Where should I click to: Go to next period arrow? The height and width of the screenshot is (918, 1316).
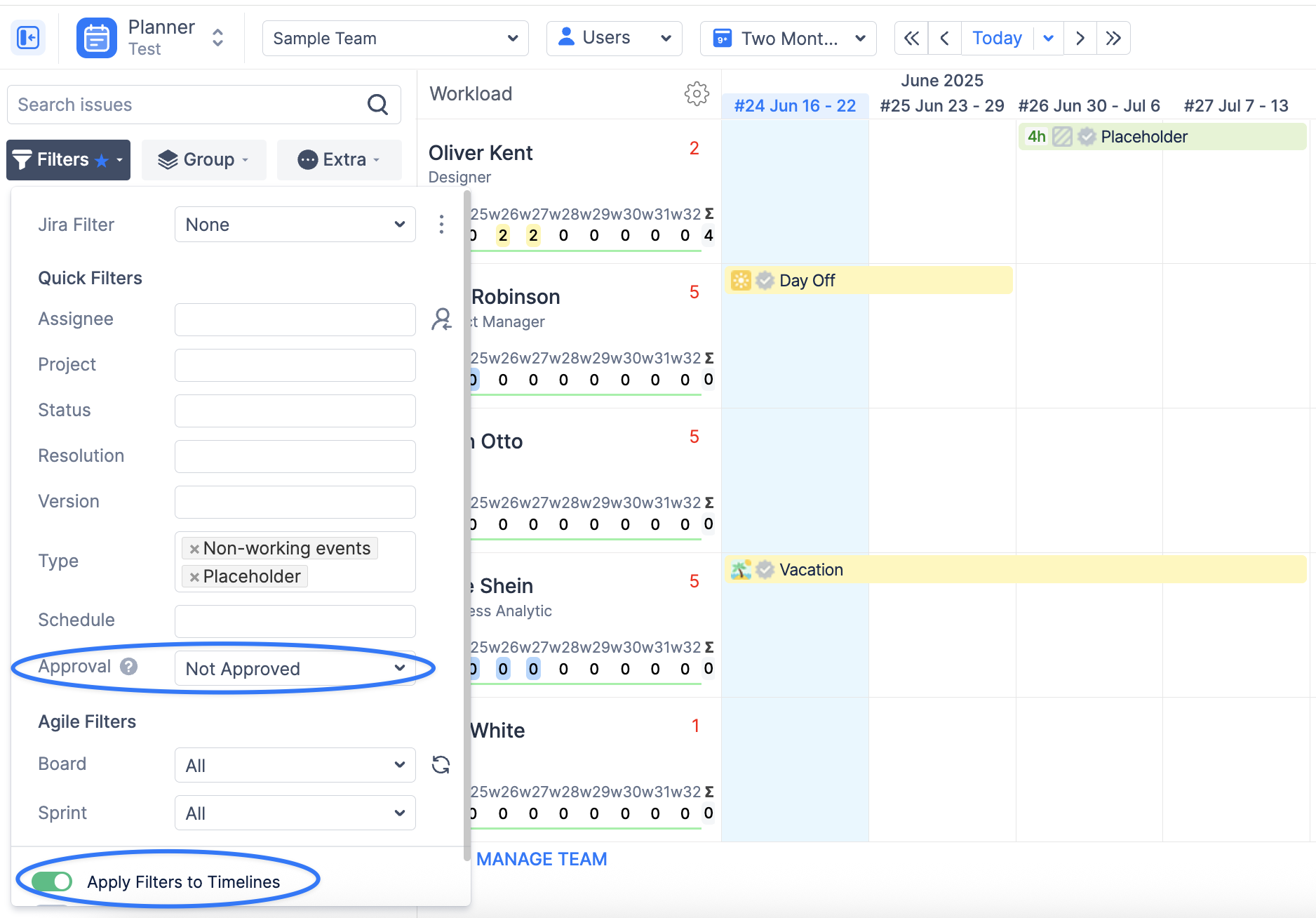[1080, 38]
